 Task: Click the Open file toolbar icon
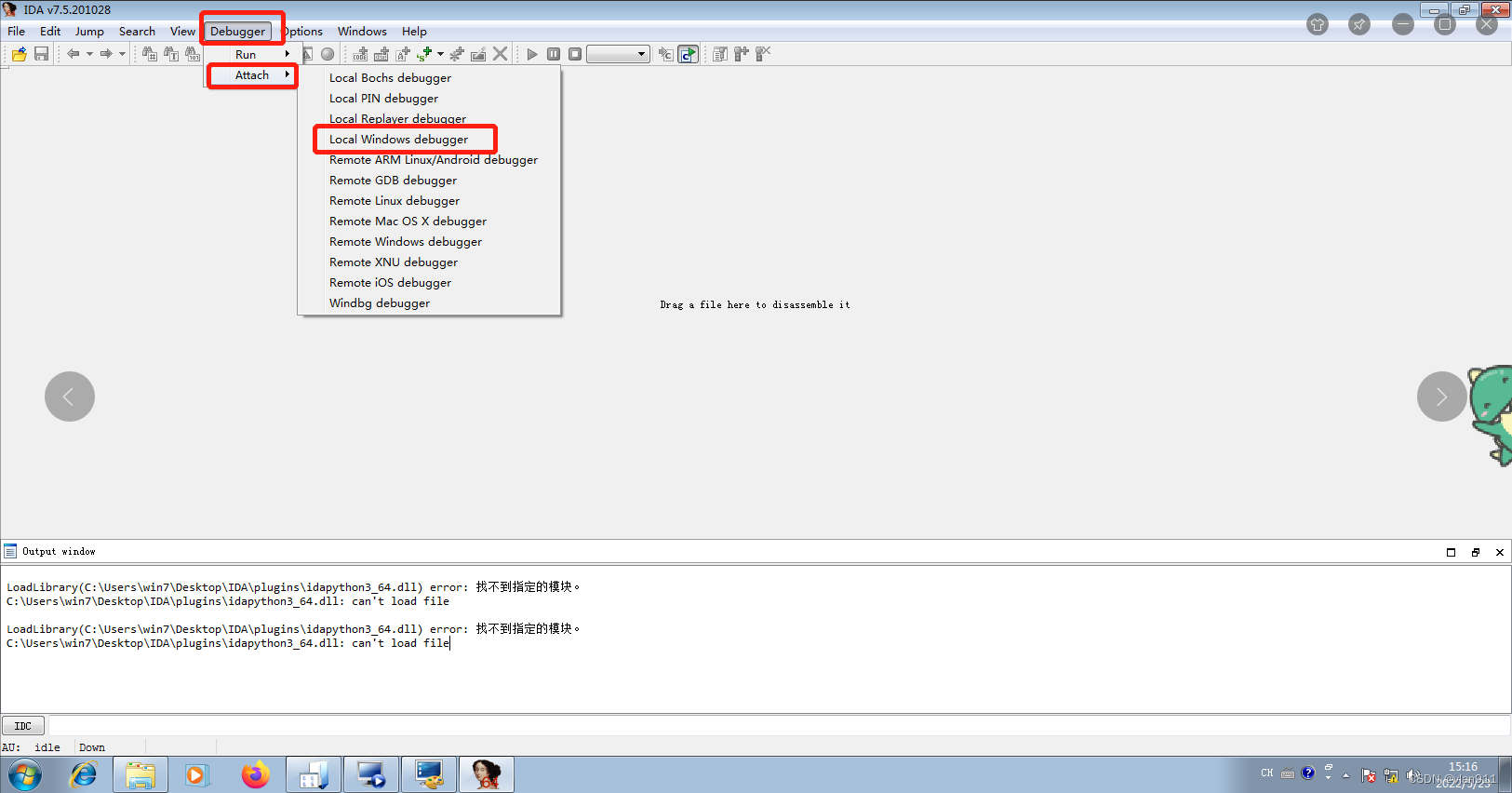[20, 54]
